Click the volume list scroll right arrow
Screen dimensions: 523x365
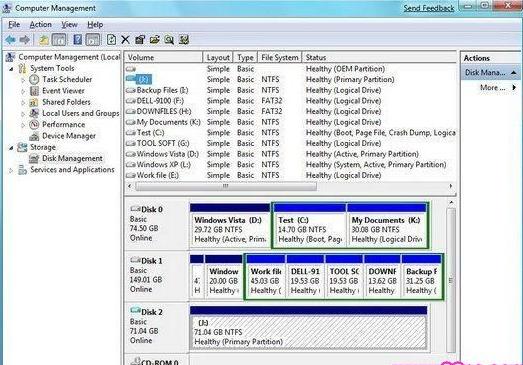coord(451,186)
